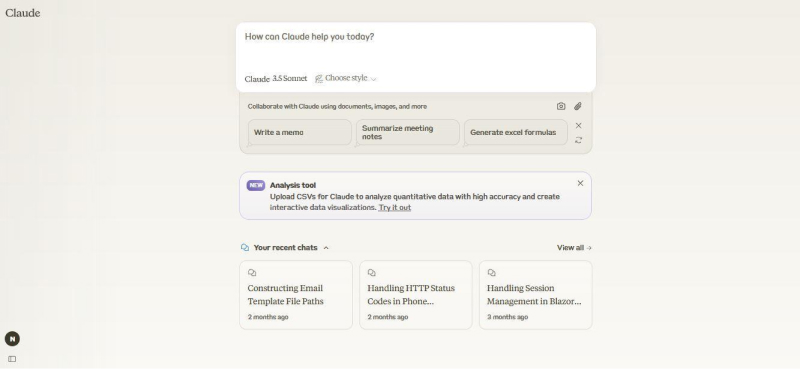Open the sidebar panel toggle icon
800x369 pixels.
[12, 359]
